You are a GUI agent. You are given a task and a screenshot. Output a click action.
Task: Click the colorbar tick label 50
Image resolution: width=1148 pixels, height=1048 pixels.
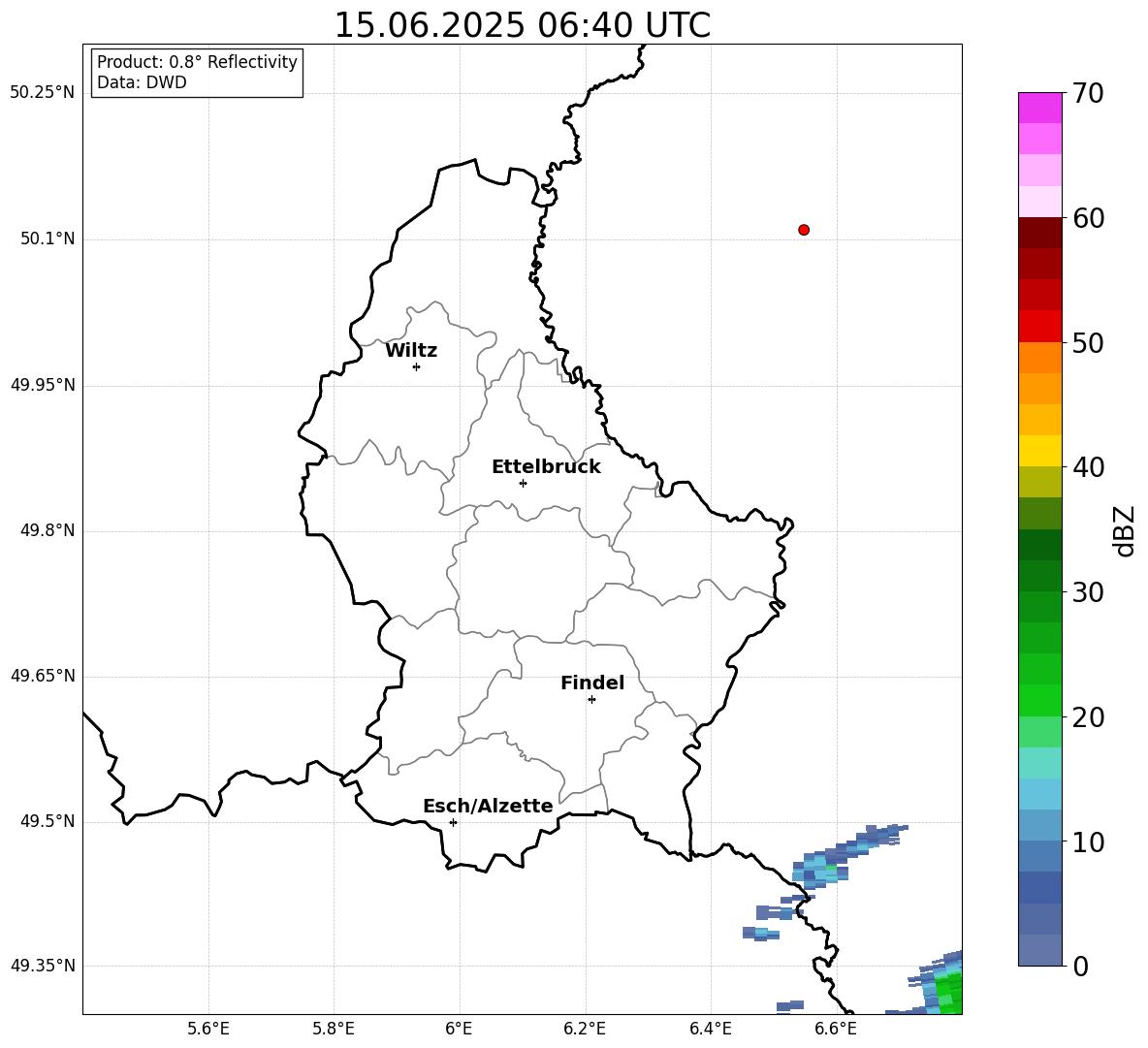(x=1088, y=343)
